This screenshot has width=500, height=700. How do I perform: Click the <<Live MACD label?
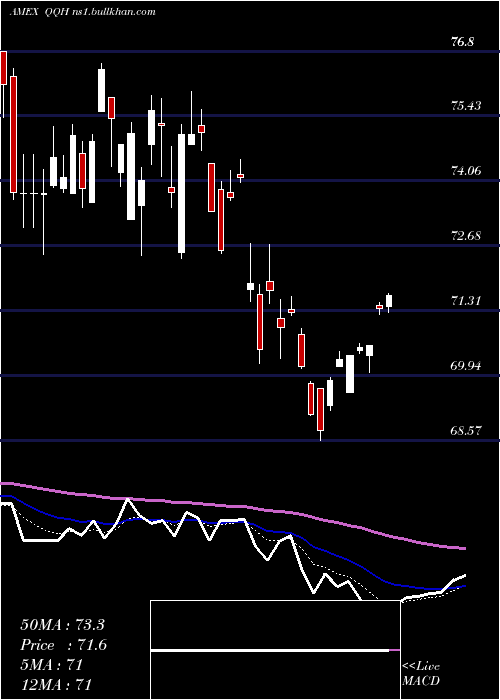point(421,674)
